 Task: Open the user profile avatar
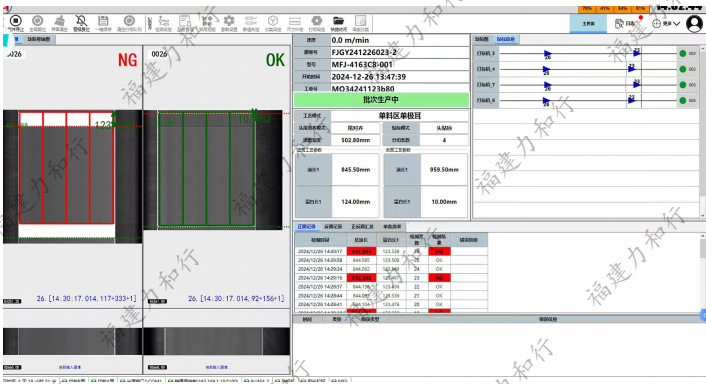[x=694, y=23]
